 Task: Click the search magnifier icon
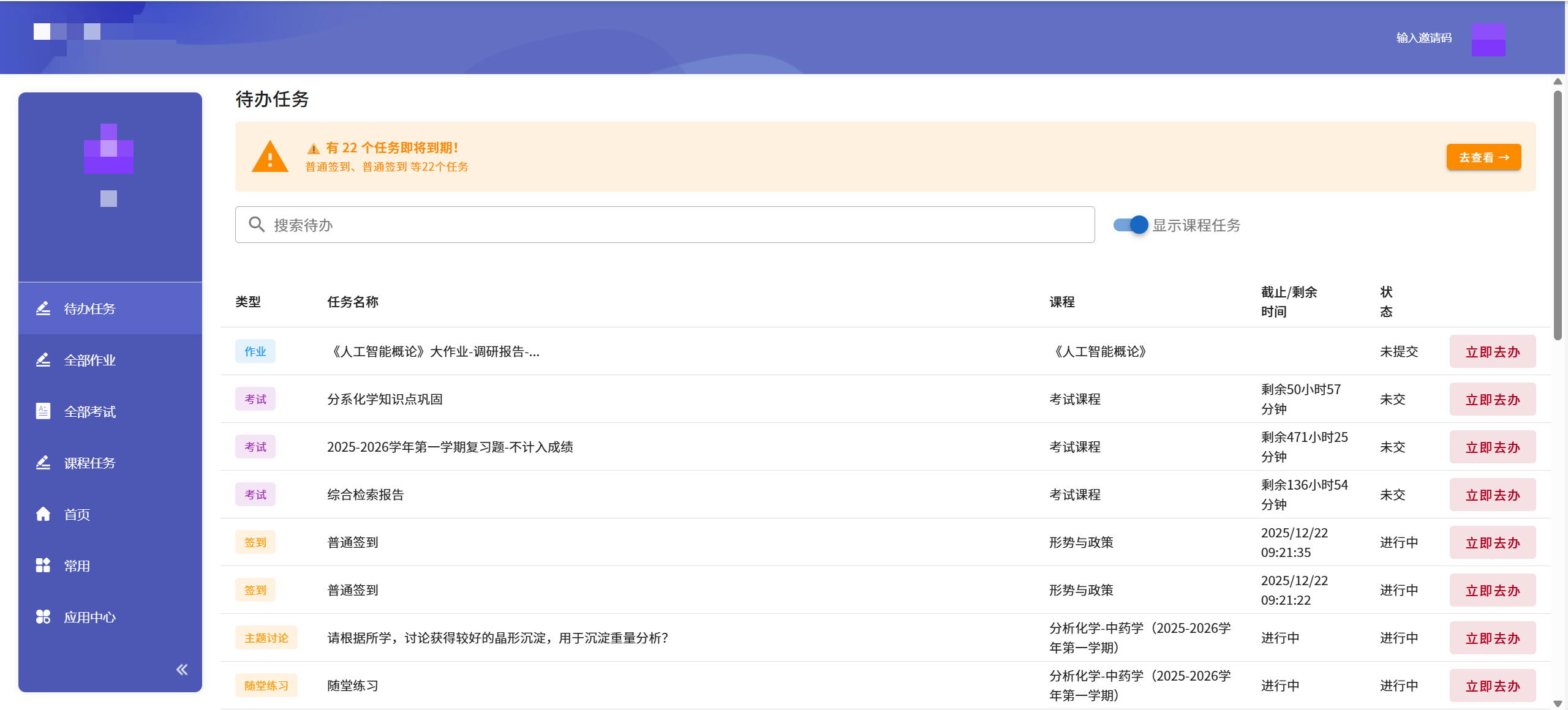coord(257,225)
